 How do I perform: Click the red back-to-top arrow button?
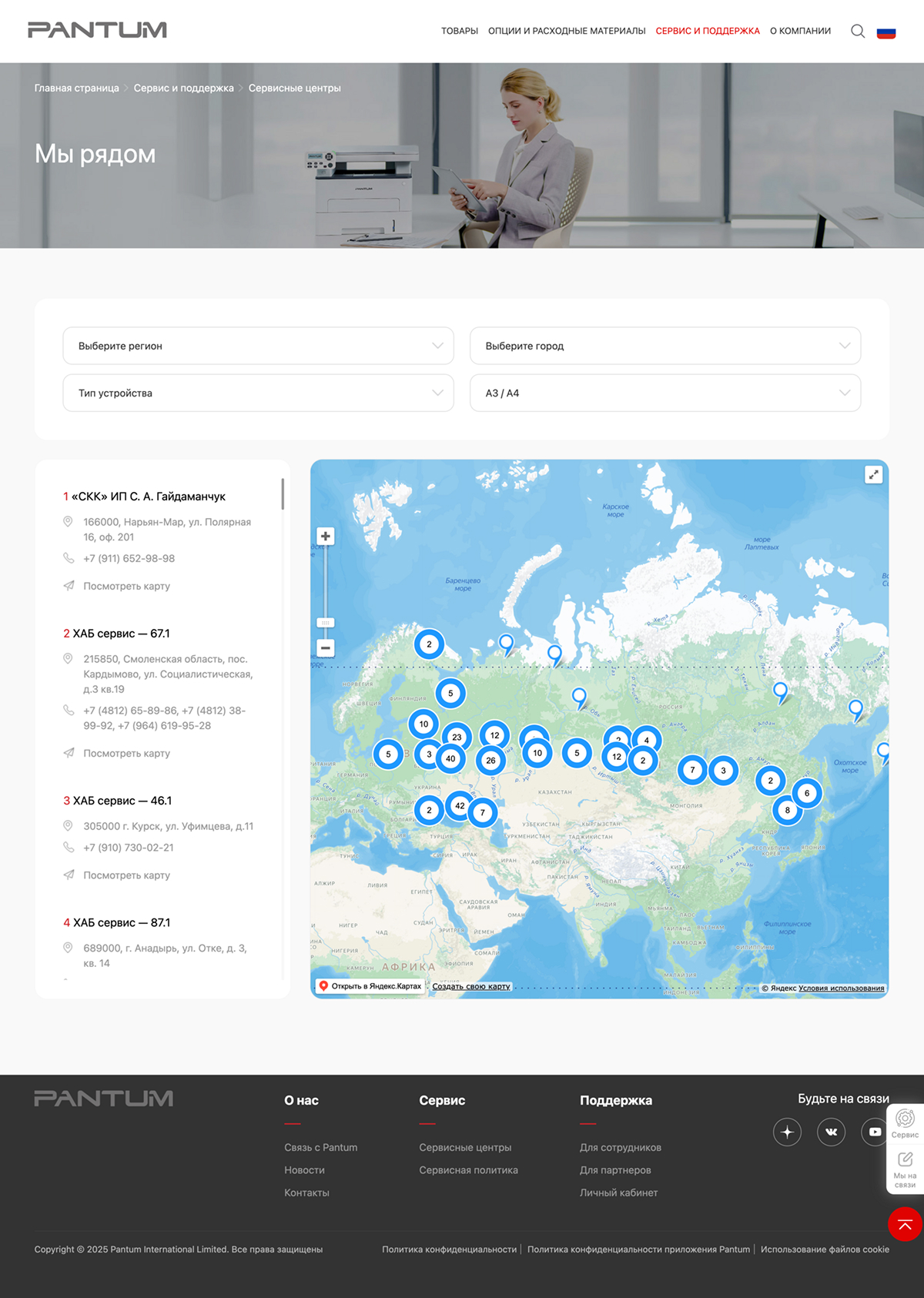pos(905,1224)
